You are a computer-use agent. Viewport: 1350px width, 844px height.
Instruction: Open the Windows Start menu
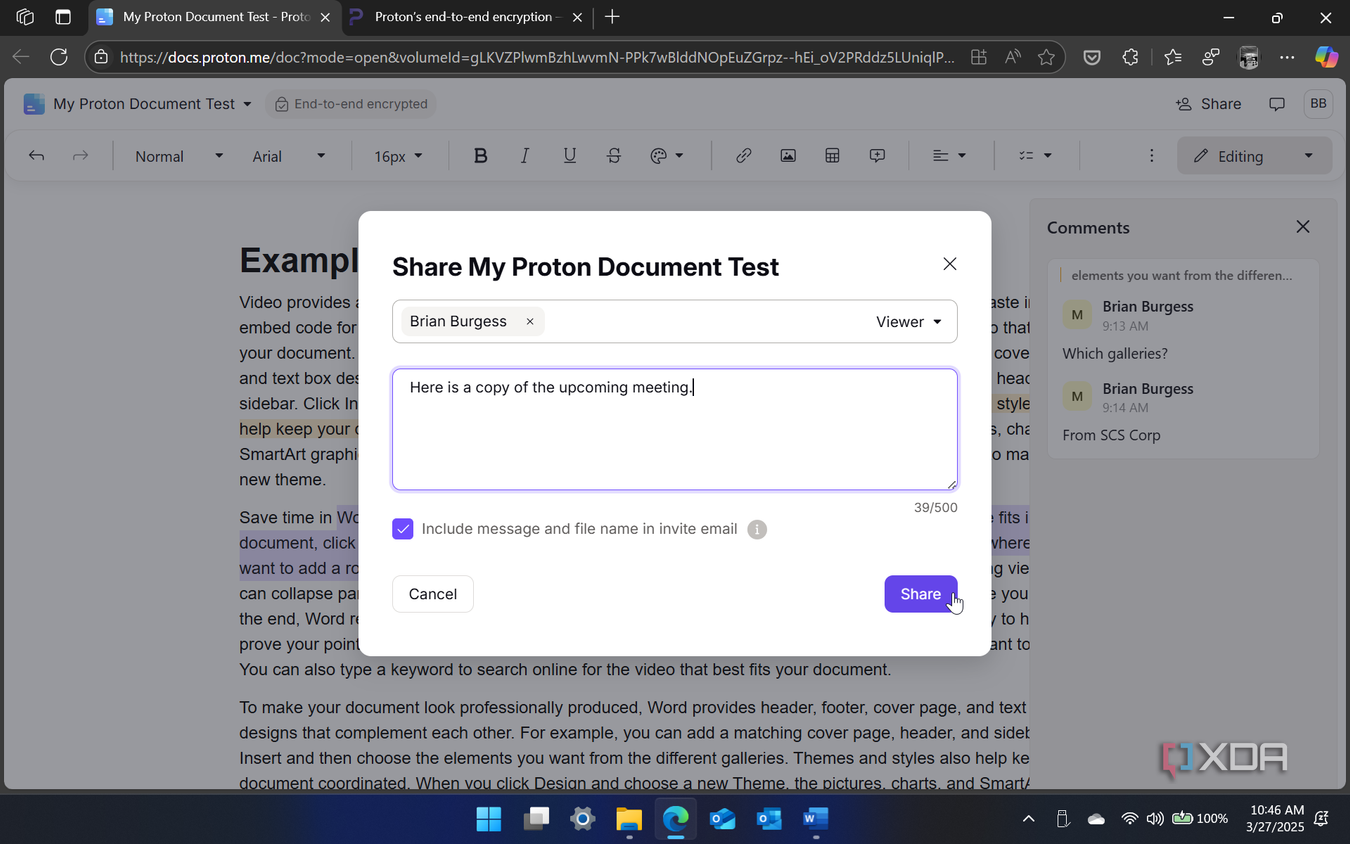click(x=489, y=819)
